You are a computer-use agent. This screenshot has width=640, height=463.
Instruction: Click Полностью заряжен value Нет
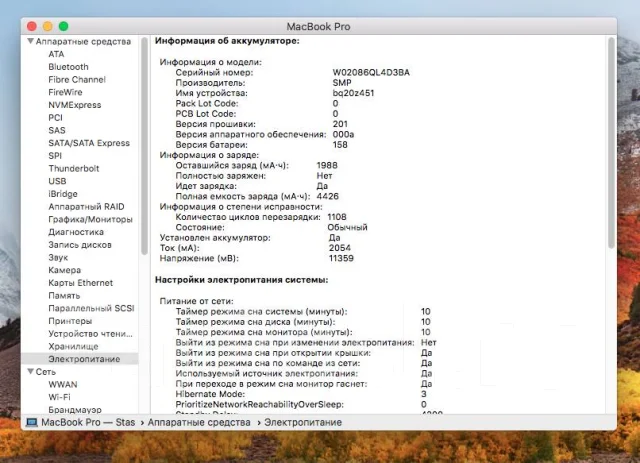(x=324, y=176)
